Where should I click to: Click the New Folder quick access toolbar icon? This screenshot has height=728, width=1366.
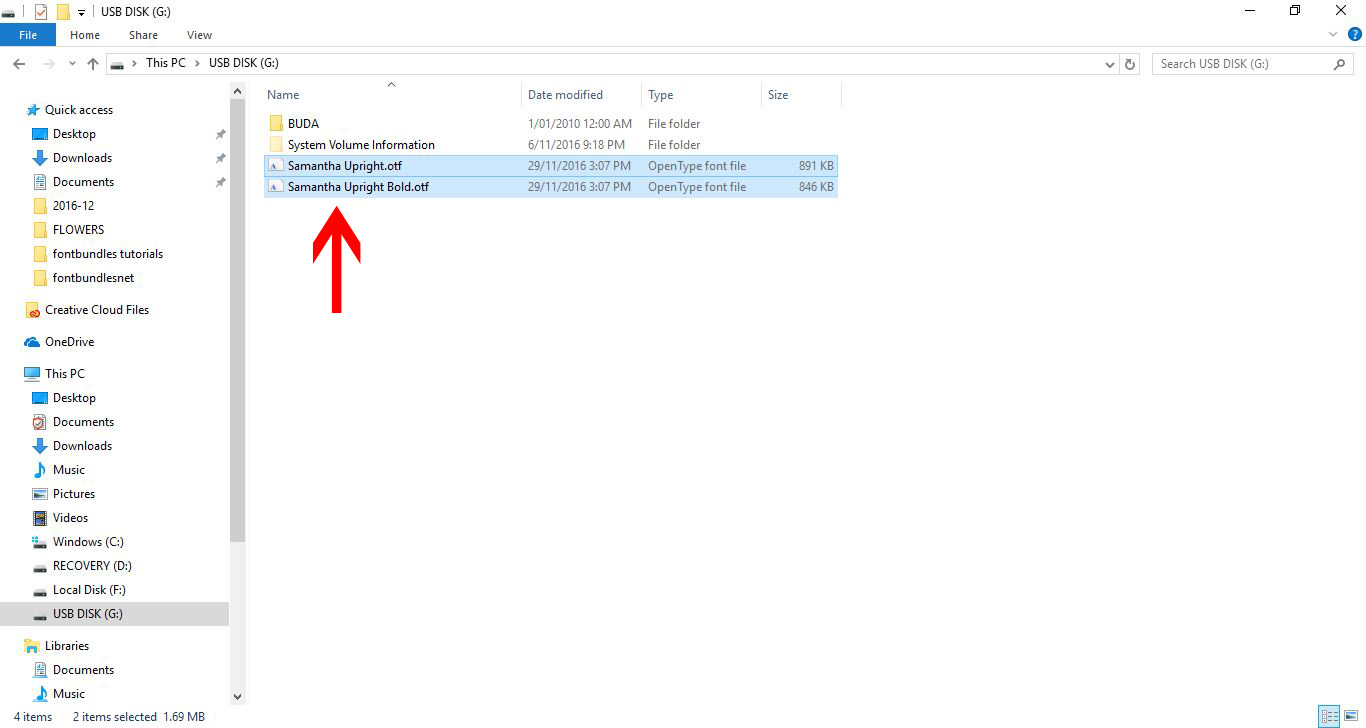pyautogui.click(x=63, y=11)
